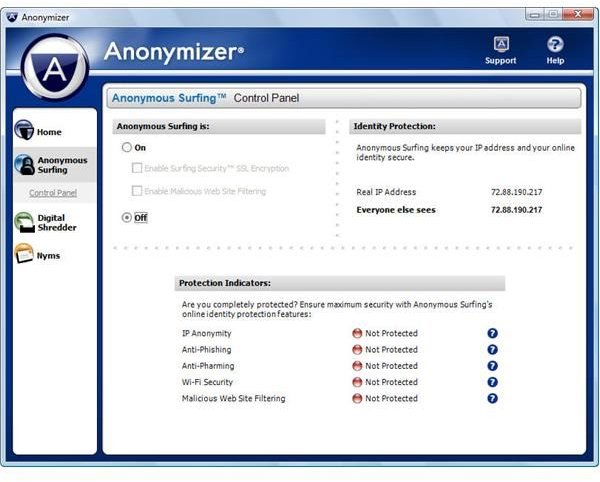Viewport: 600px width, 482px height.
Task: Minimize the Anonymizer window
Action: pyautogui.click(x=533, y=16)
